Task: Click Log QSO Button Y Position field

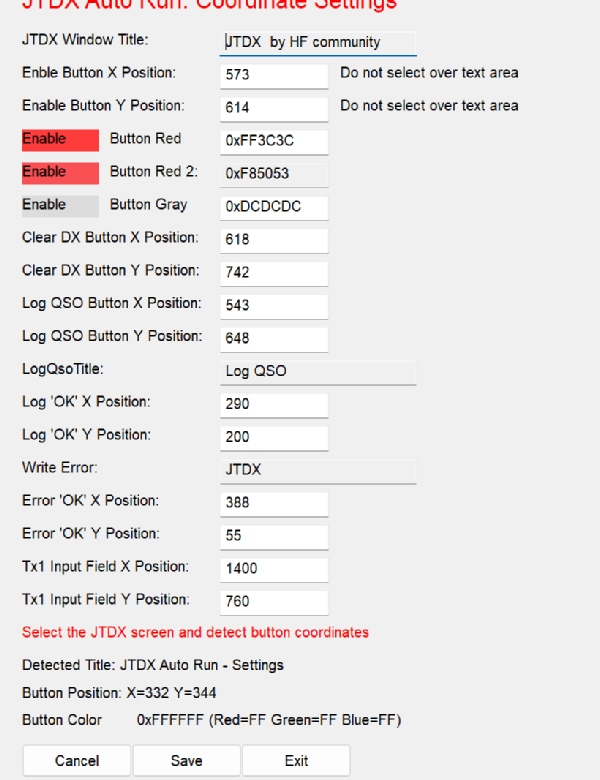Action: (274, 339)
